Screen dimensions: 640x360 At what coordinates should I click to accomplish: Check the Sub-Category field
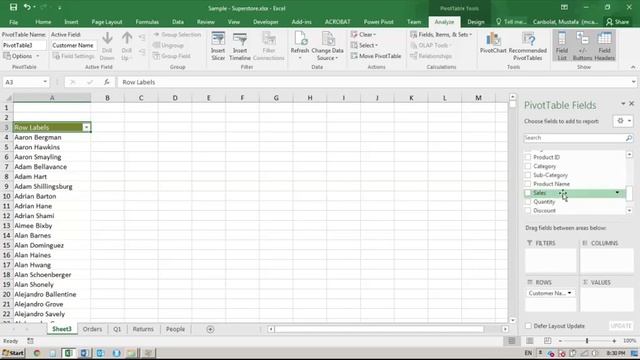(528, 175)
